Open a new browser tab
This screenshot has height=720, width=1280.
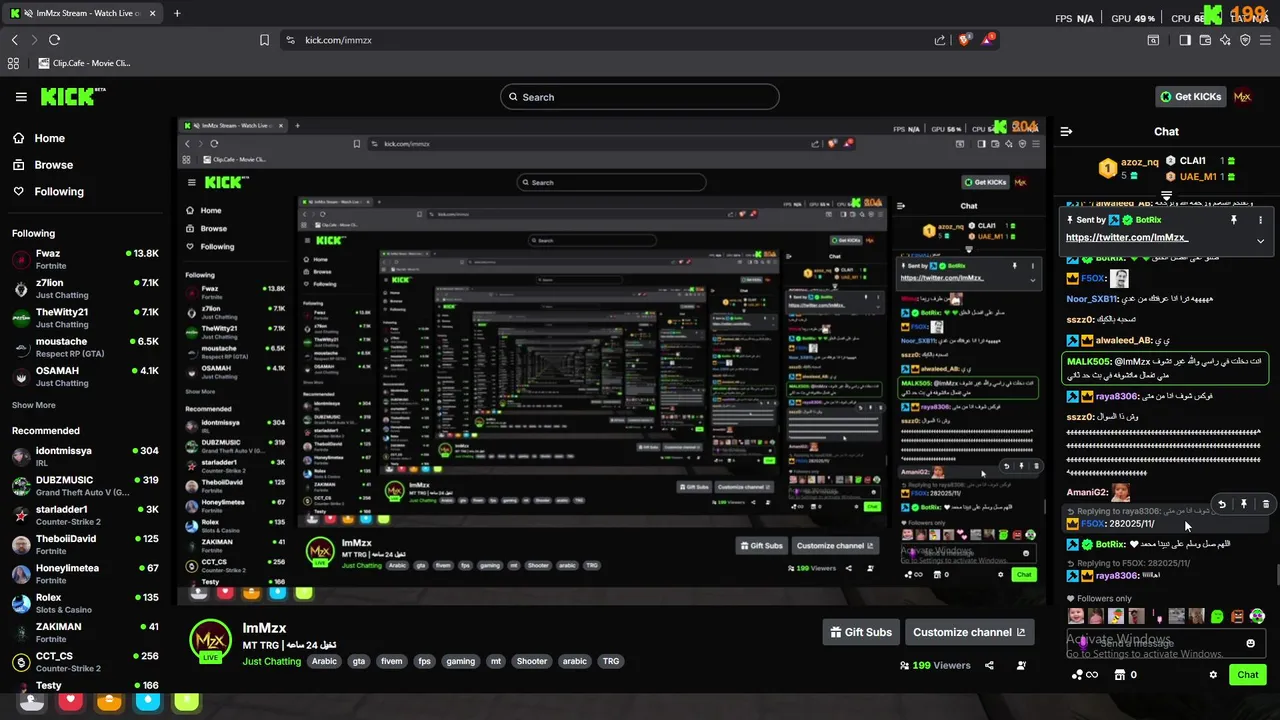pyautogui.click(x=177, y=13)
